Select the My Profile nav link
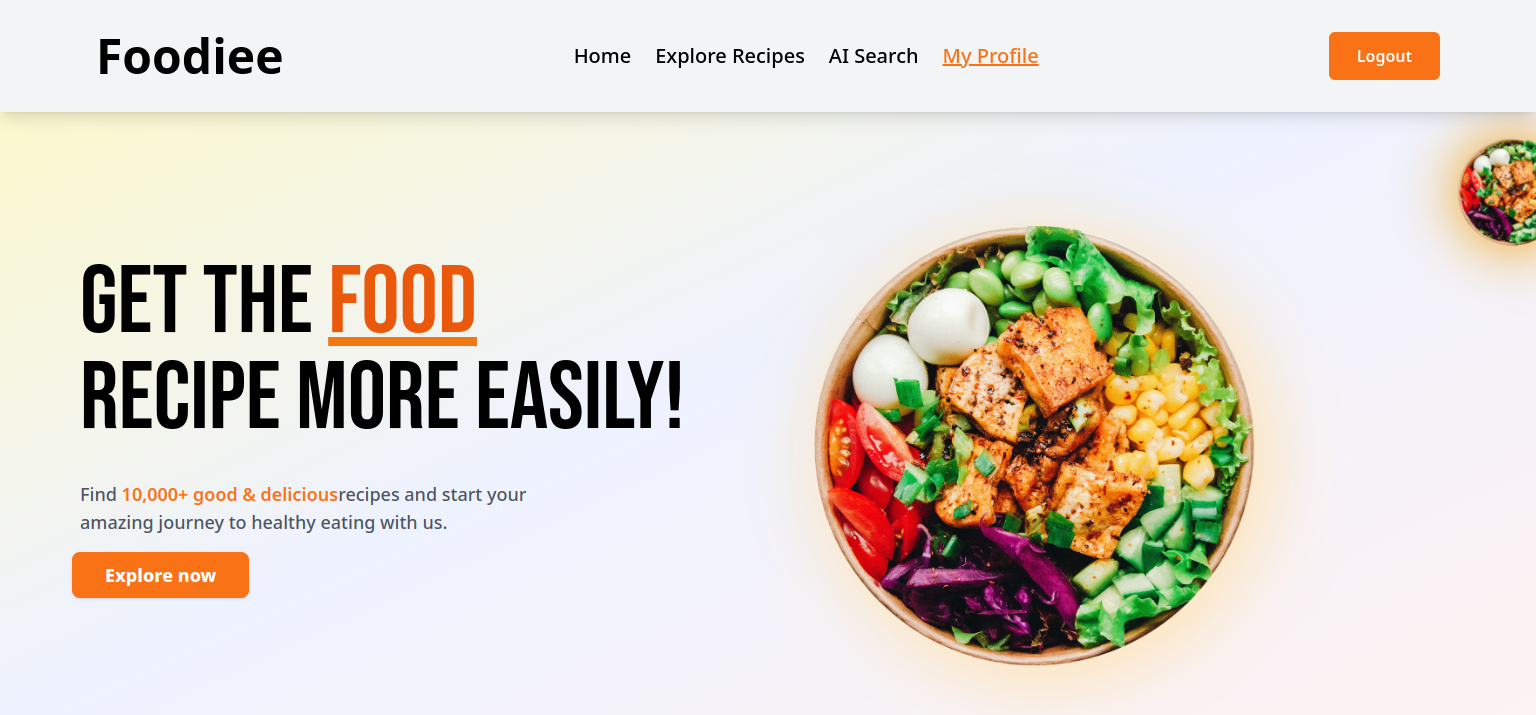Screen dimensions: 1536x715 point(990,56)
